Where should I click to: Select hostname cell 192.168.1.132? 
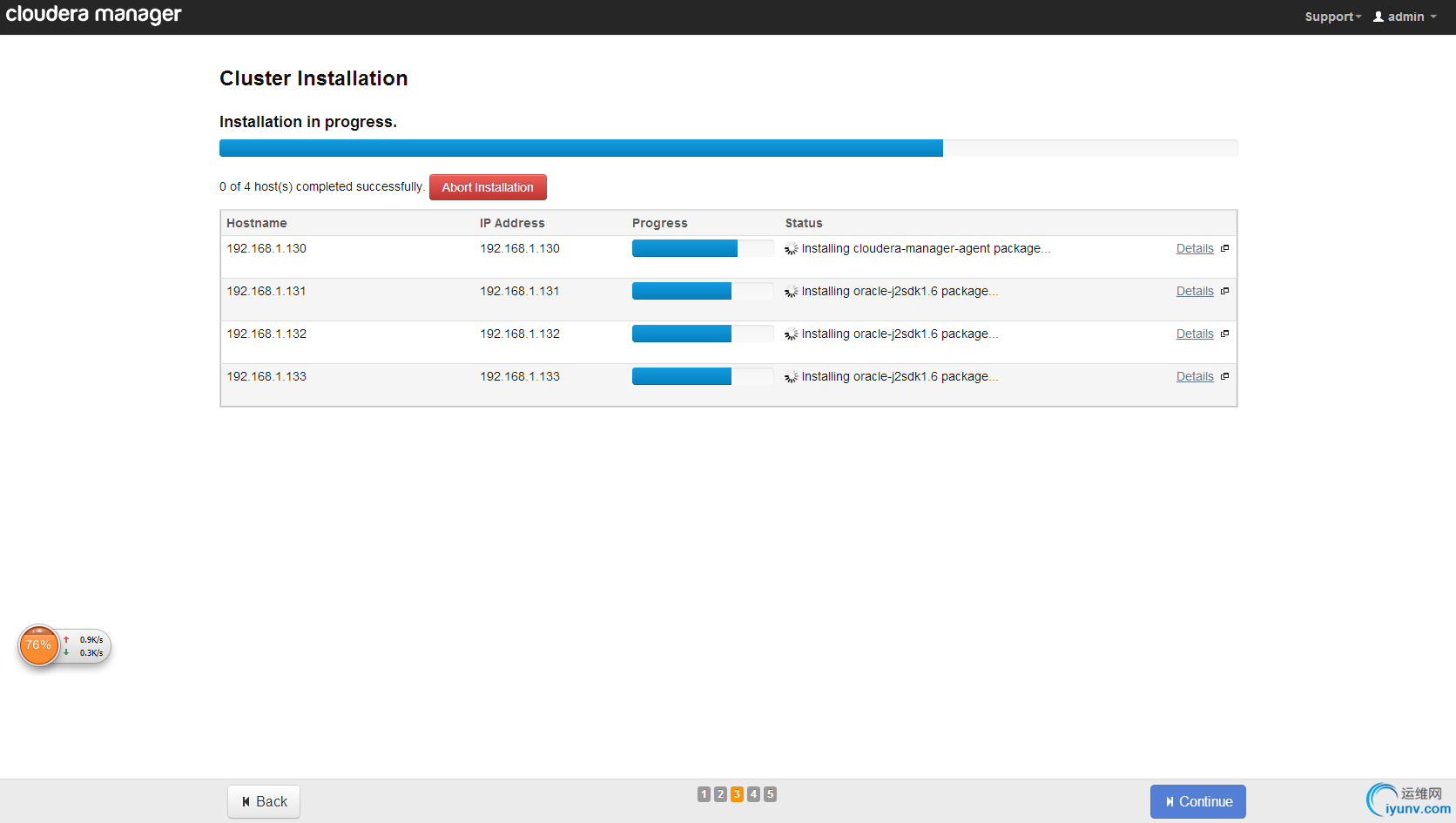(x=266, y=334)
